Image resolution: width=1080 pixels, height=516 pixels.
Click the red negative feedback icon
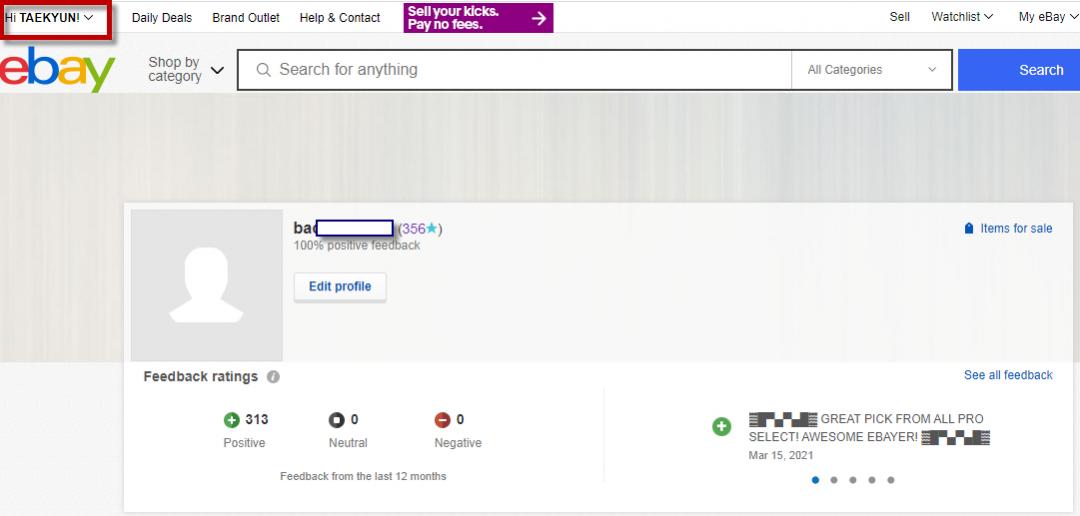[x=442, y=420]
